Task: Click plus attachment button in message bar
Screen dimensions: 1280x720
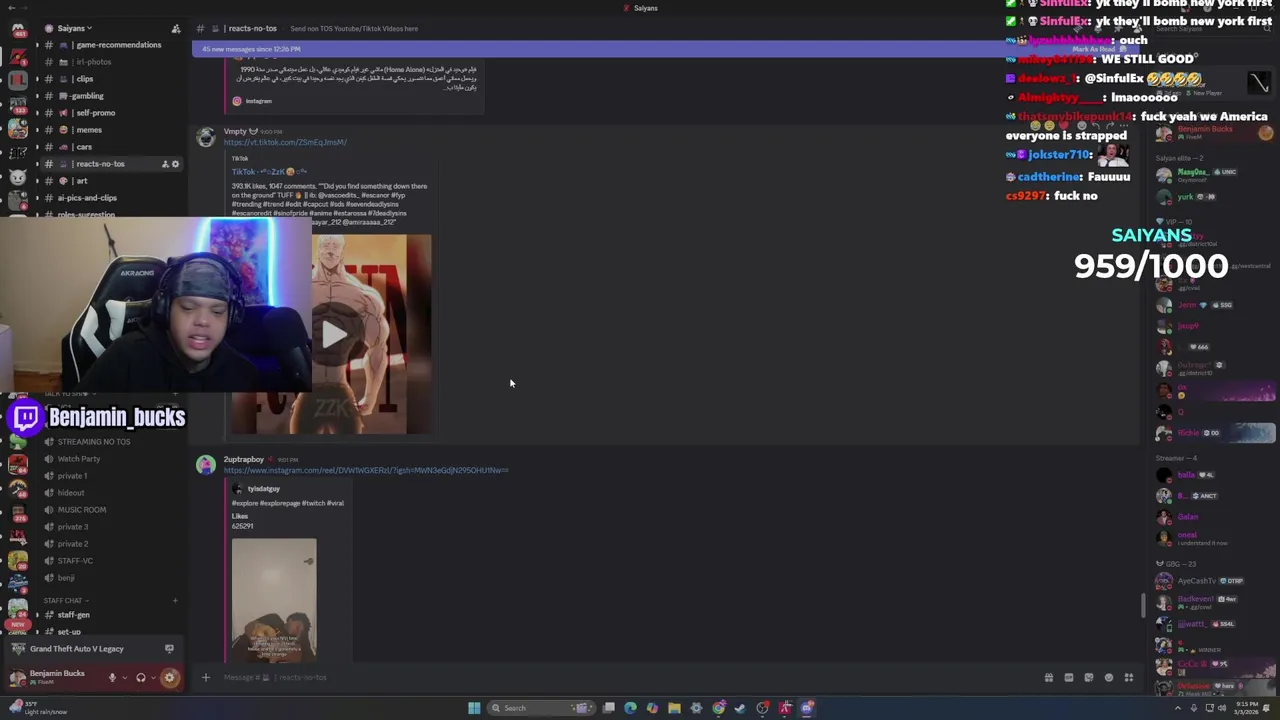Action: (x=205, y=678)
